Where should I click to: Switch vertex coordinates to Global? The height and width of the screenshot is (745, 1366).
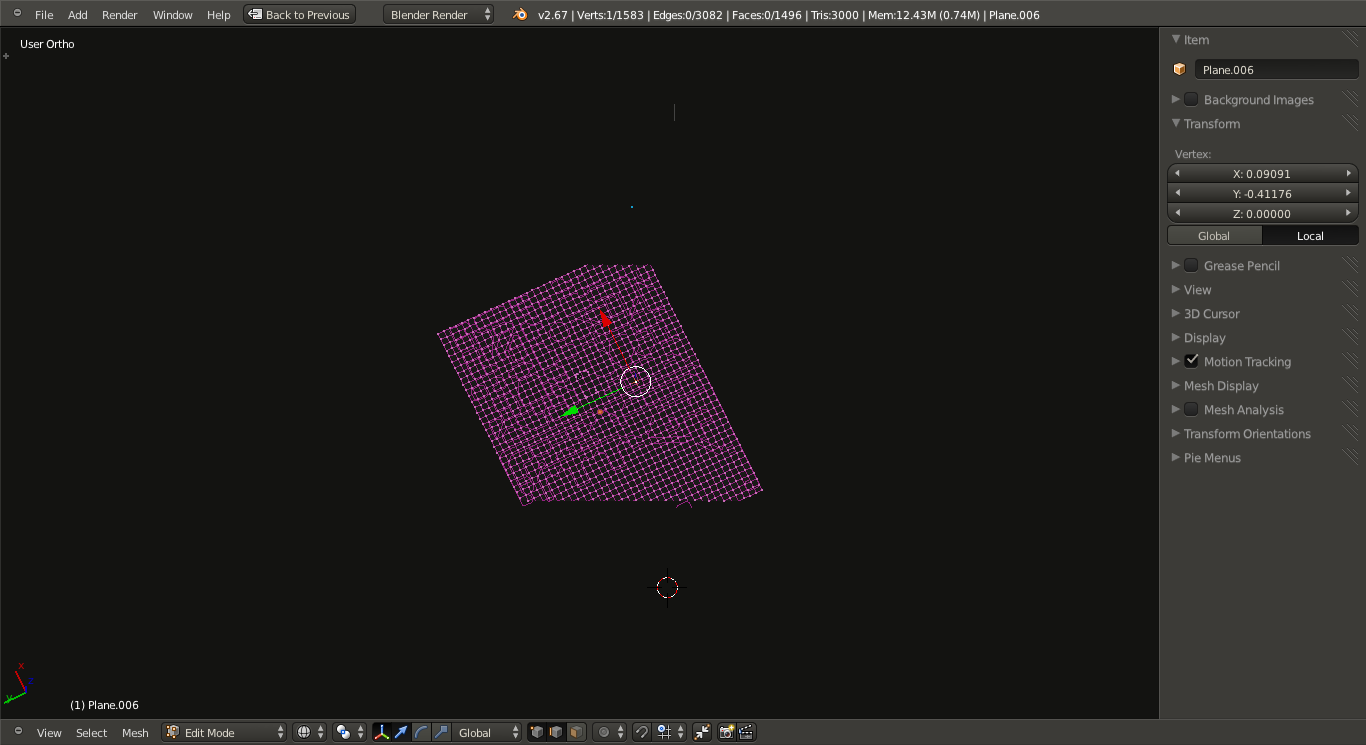[x=1215, y=235]
